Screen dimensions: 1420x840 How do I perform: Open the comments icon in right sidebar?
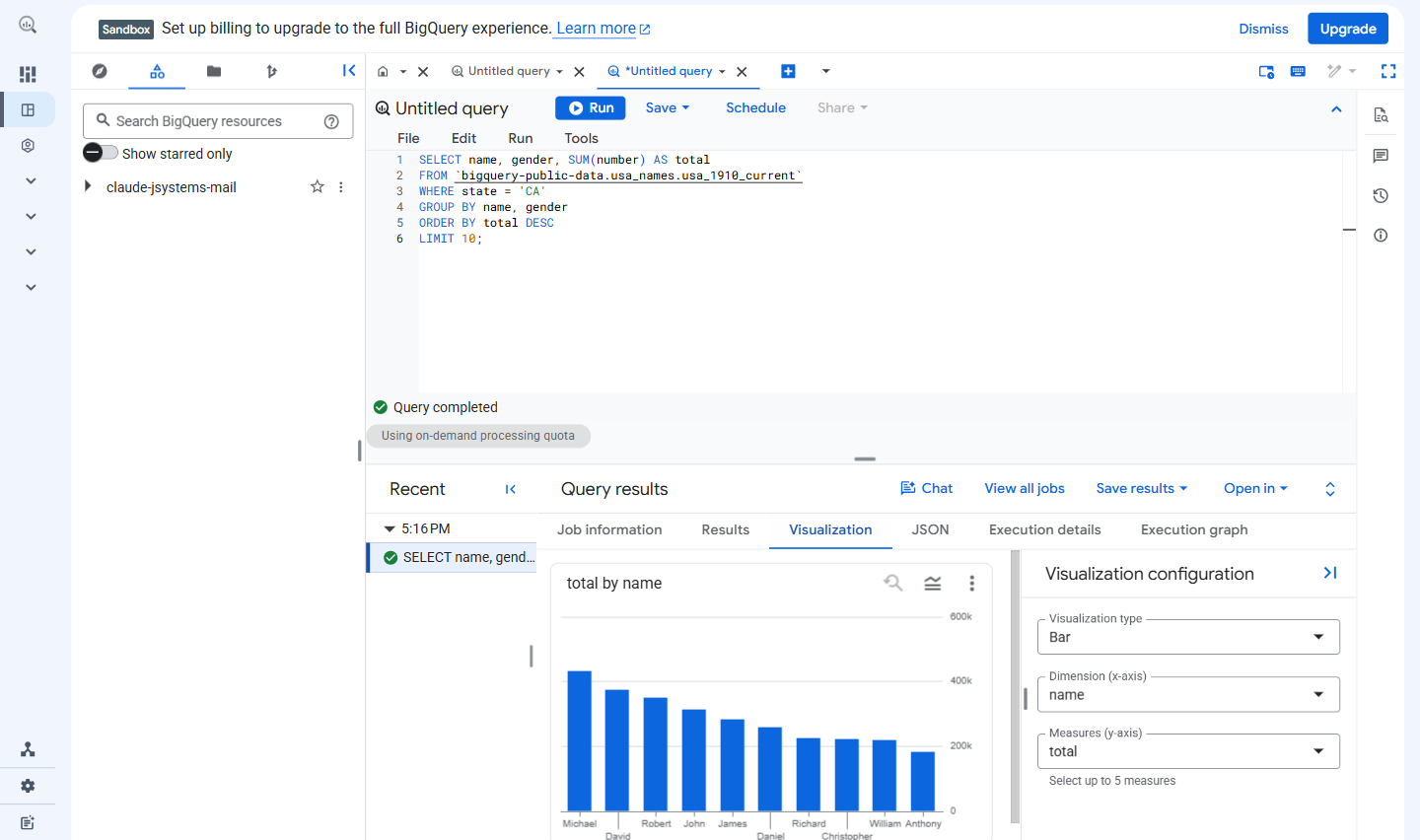pos(1381,156)
